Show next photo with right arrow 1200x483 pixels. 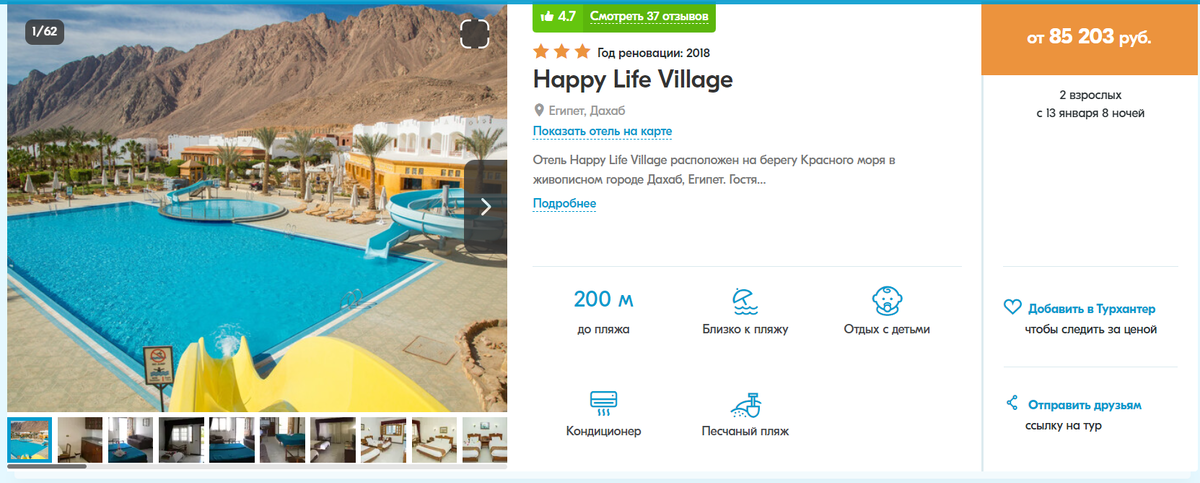(x=486, y=207)
